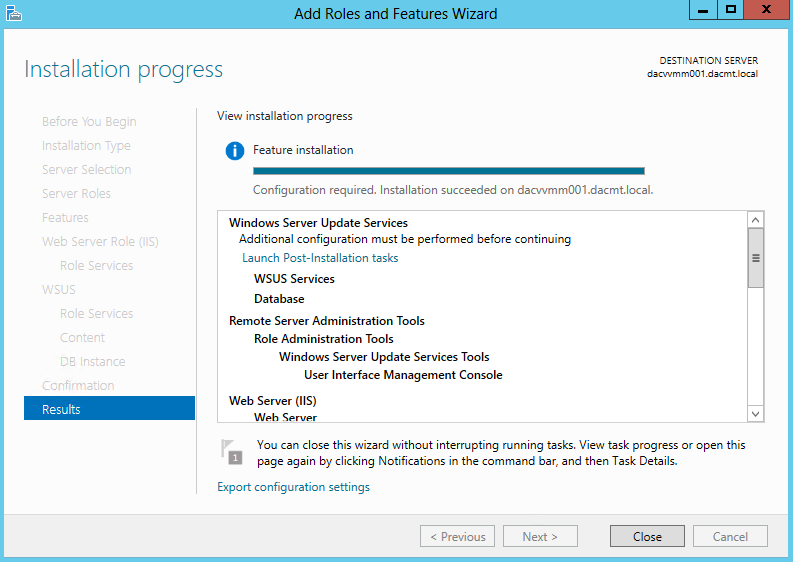Click the < Previous button
Screen dimensions: 793x562
tap(457, 536)
